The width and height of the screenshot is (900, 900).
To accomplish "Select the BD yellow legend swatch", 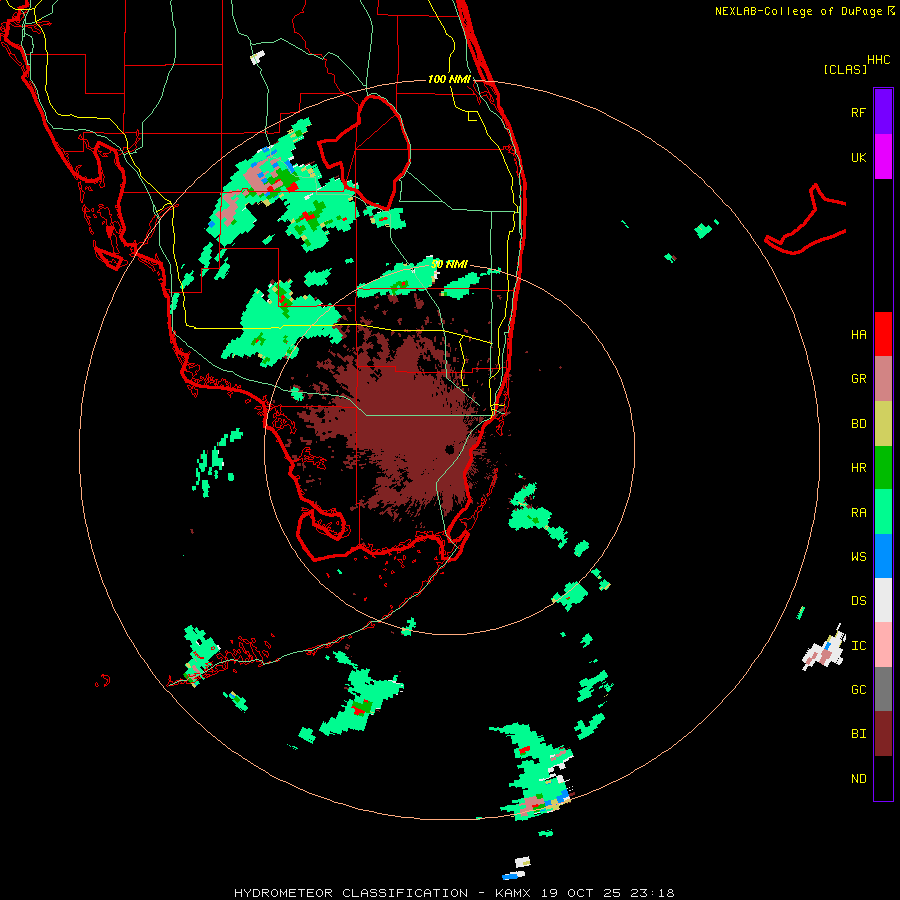I will click(x=883, y=424).
